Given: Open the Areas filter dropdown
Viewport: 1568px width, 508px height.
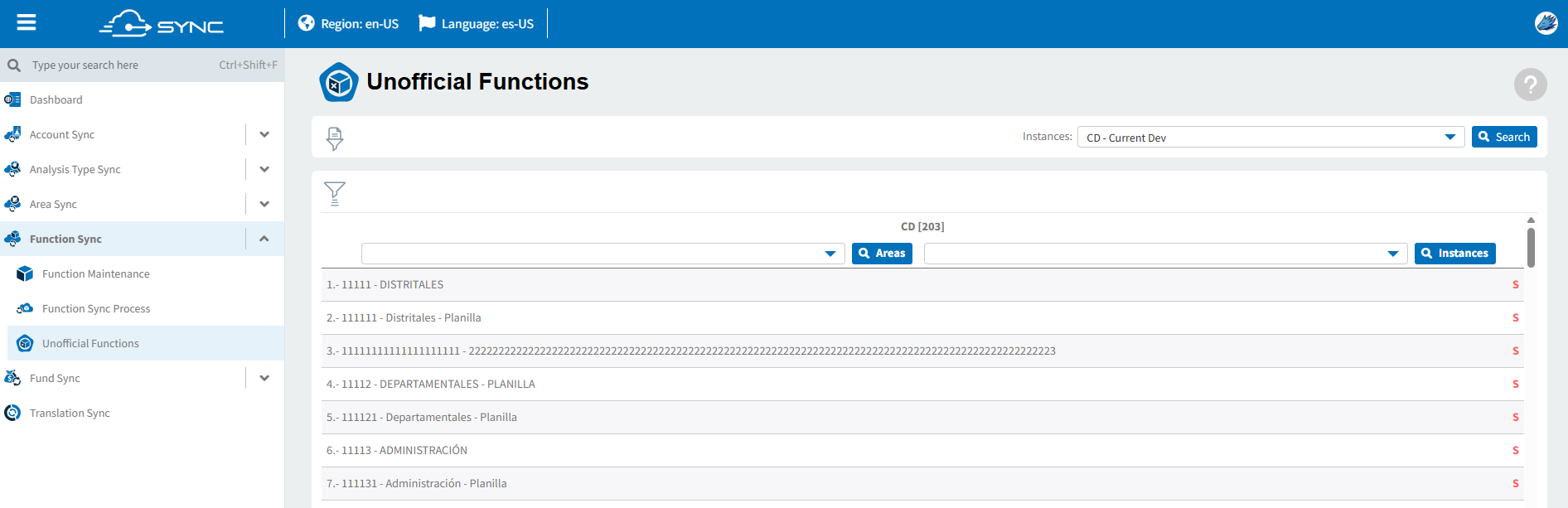Looking at the screenshot, I should (603, 254).
